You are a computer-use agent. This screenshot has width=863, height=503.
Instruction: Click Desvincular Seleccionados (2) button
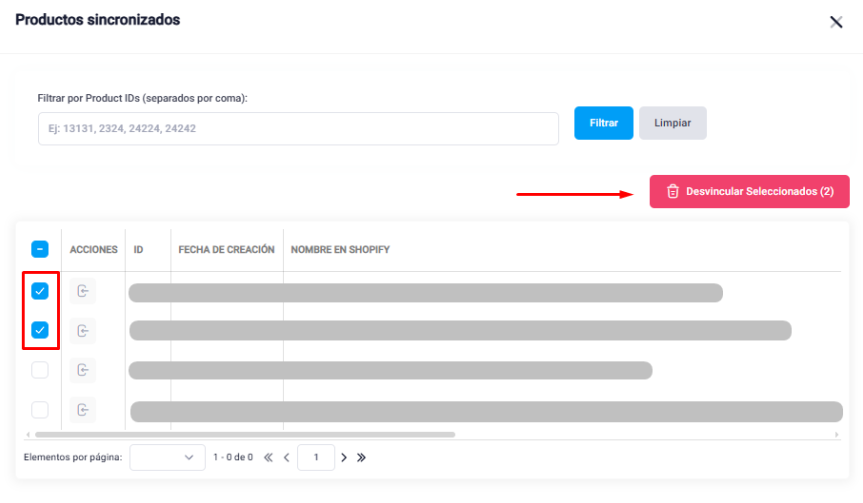coord(749,191)
